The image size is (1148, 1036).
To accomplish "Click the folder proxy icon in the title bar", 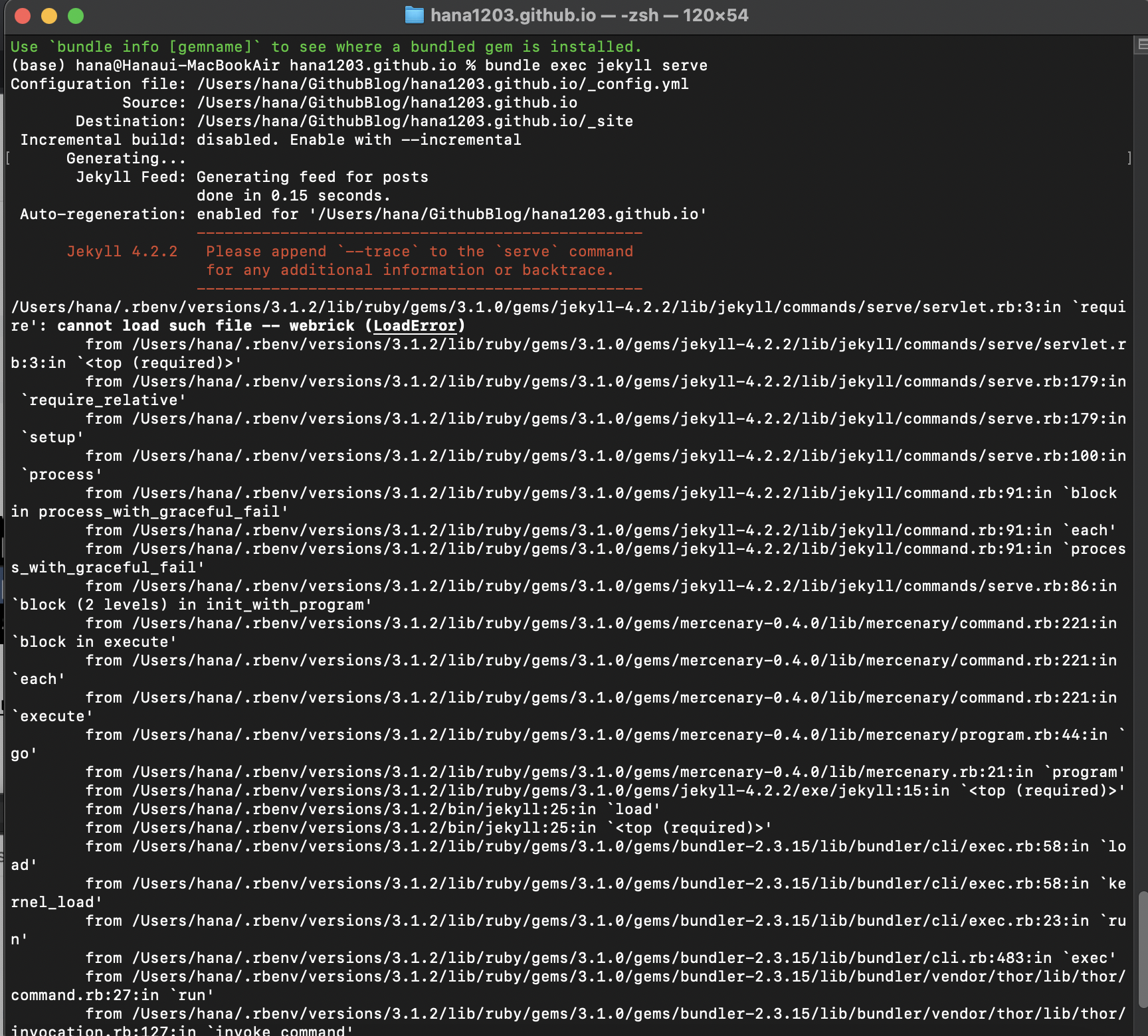I will [x=413, y=15].
